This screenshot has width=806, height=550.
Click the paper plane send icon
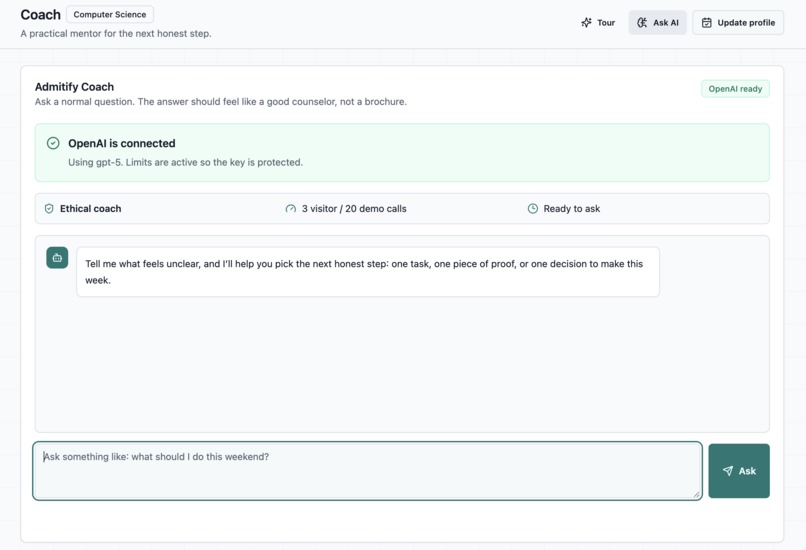tap(728, 471)
